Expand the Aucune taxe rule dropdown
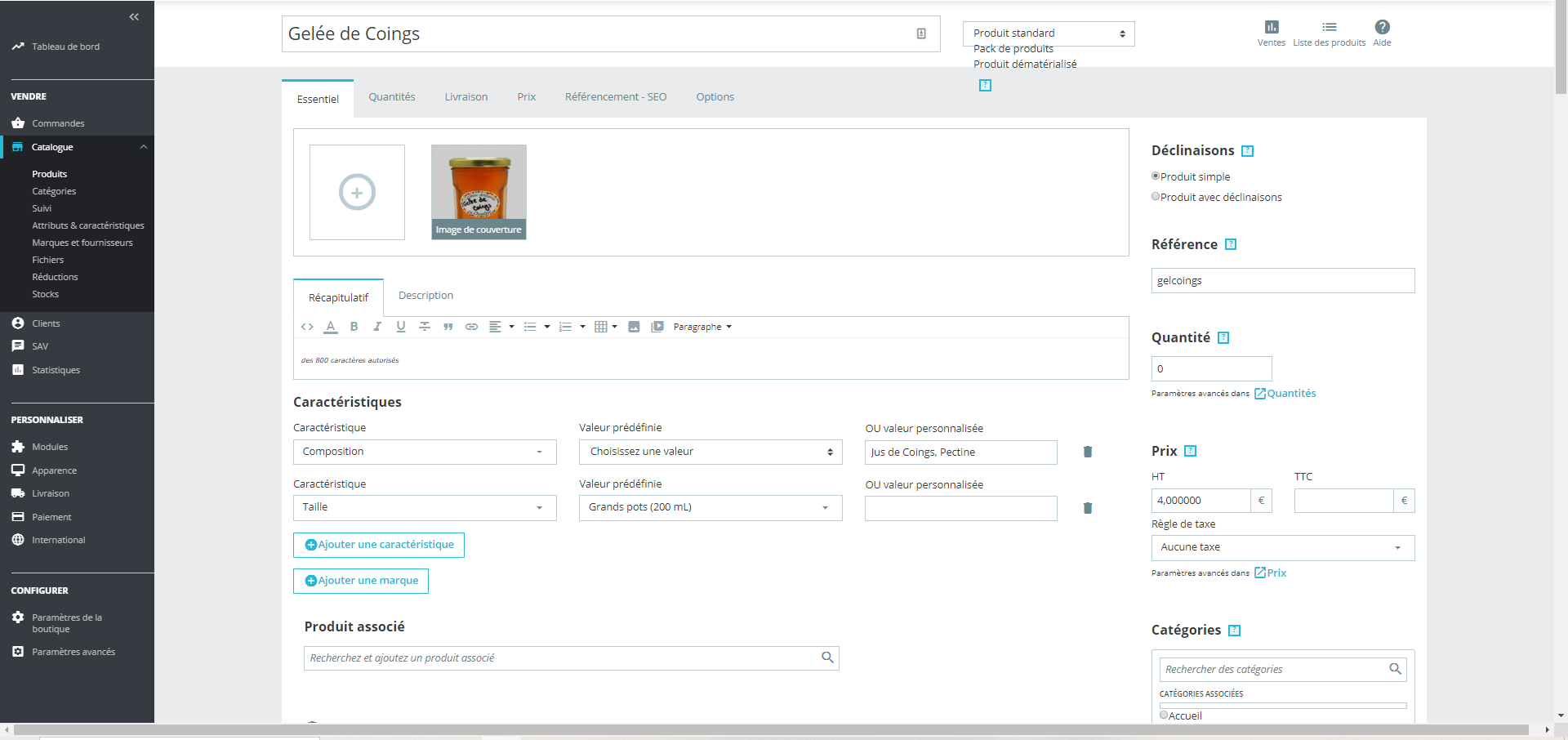 (1283, 547)
